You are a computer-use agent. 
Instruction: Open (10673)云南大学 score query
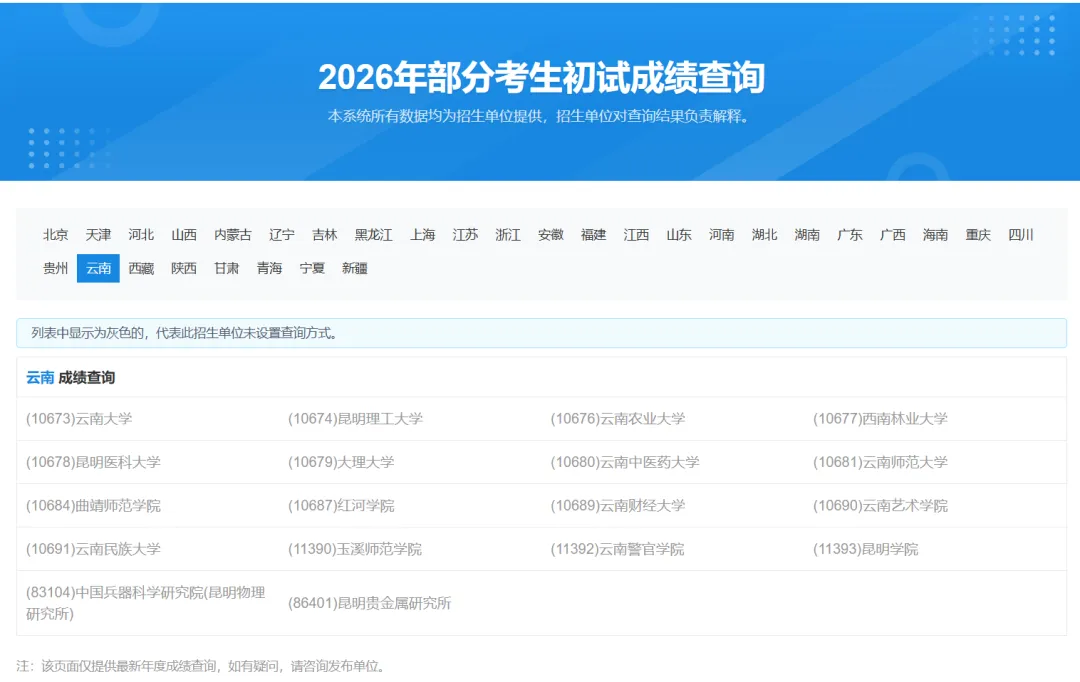(x=79, y=419)
